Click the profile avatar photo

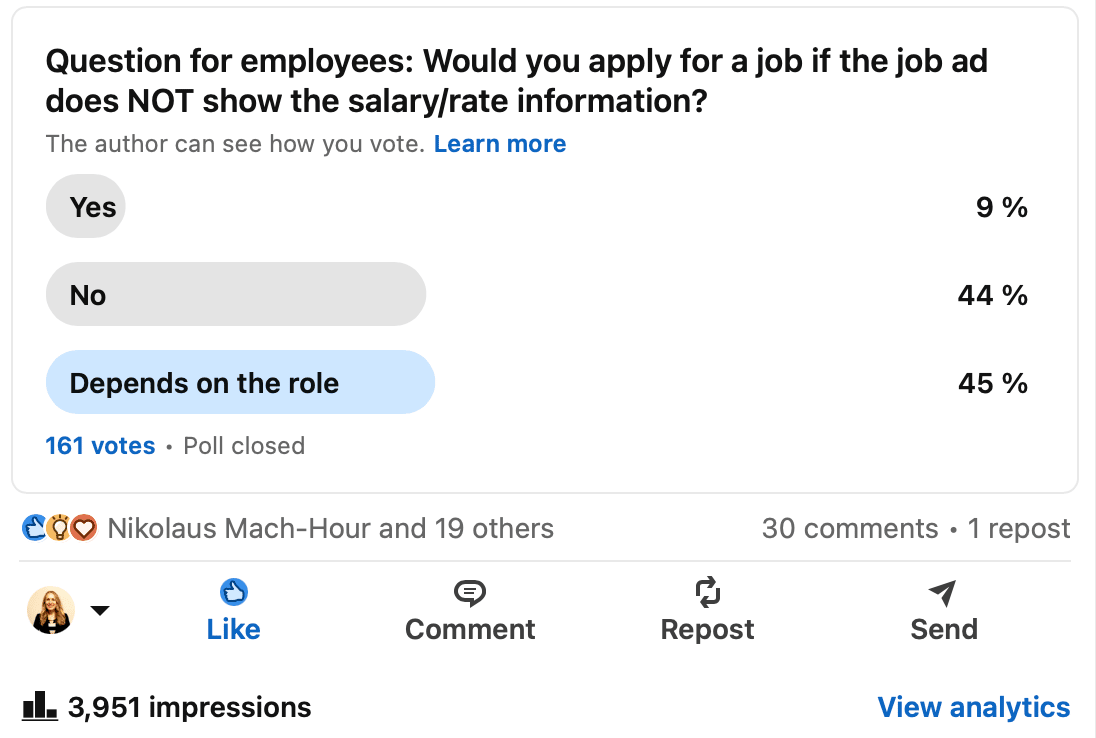(51, 610)
